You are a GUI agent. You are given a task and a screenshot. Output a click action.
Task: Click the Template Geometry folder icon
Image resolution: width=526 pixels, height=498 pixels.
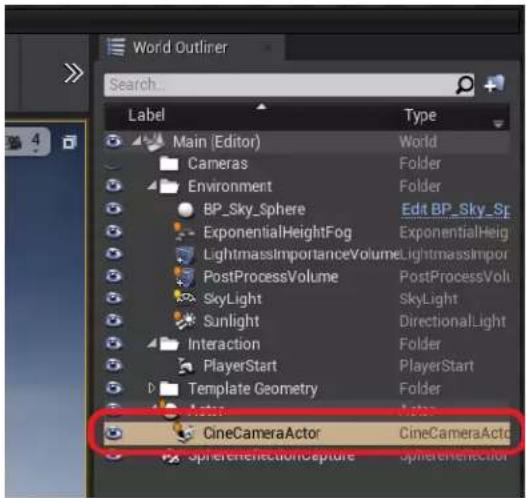click(169, 388)
